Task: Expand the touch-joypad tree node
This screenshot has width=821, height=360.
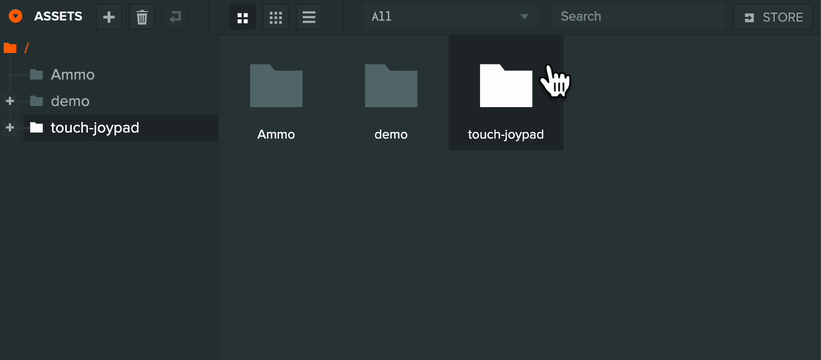Action: point(9,127)
